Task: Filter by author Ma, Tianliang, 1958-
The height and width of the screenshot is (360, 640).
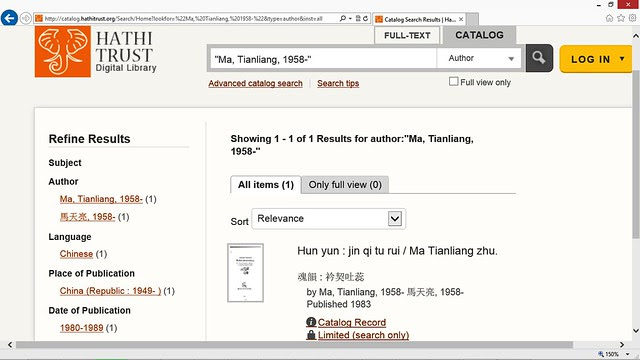Action: [x=101, y=199]
